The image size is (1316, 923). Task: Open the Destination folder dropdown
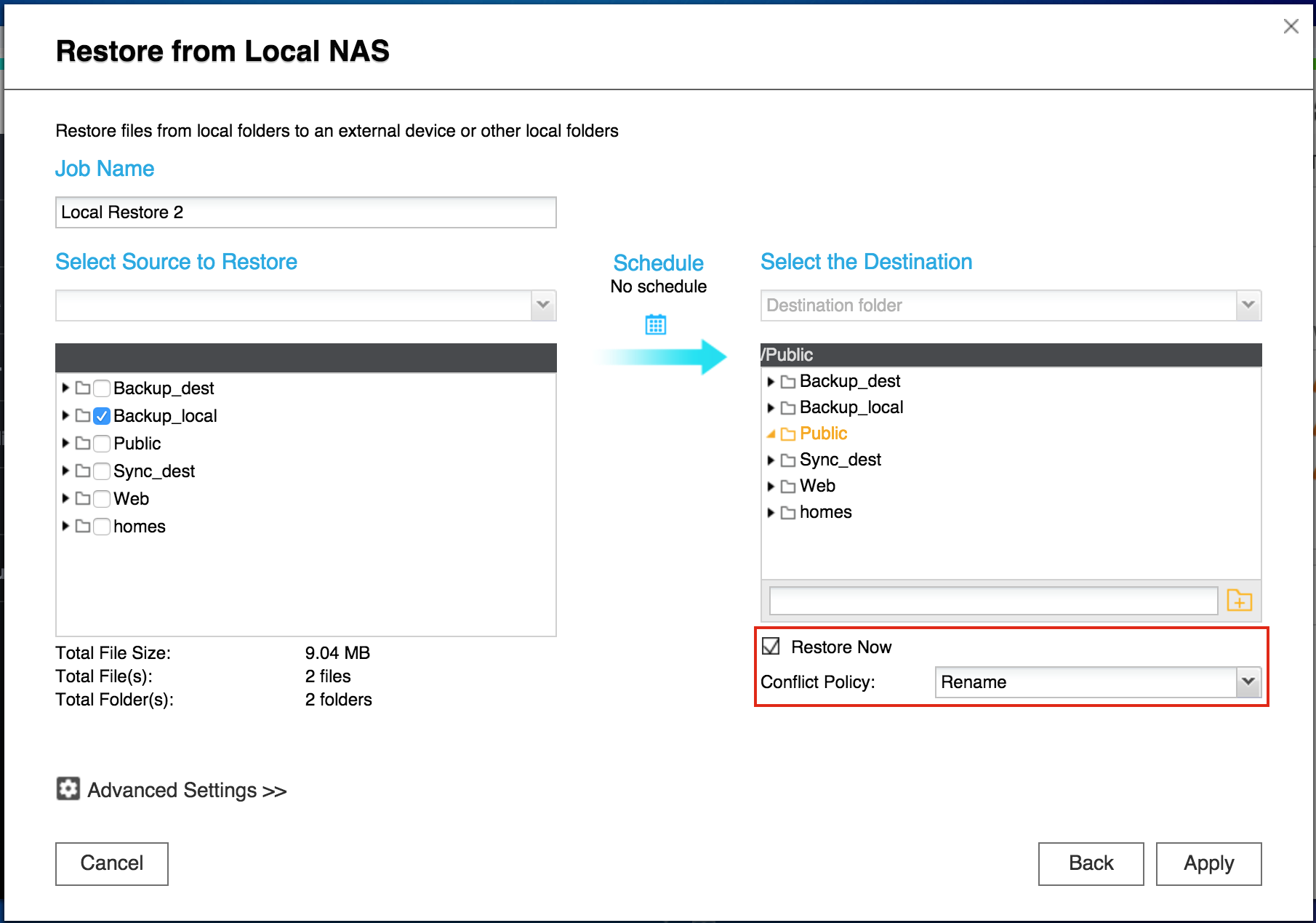point(1248,305)
